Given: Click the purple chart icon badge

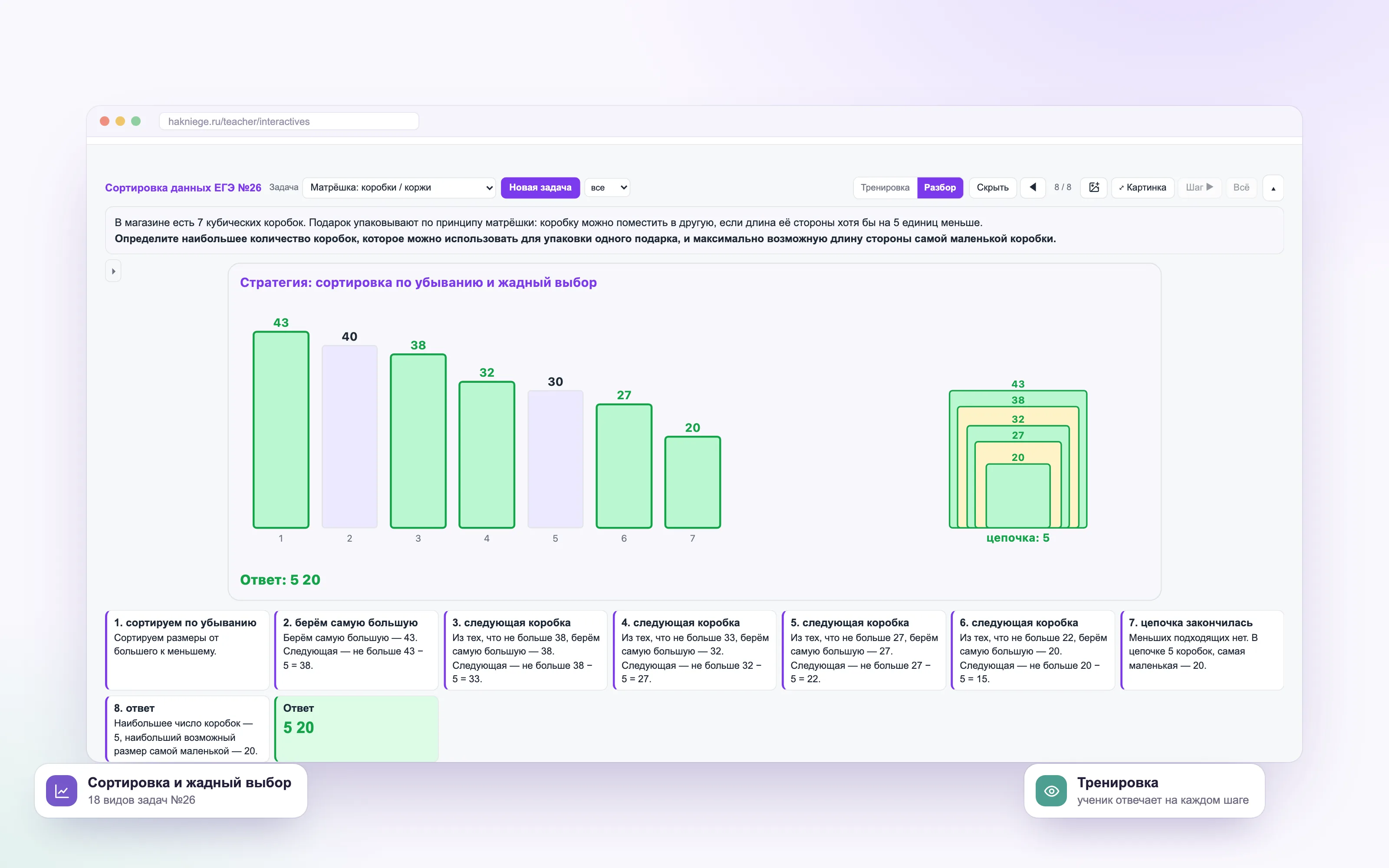Looking at the screenshot, I should coord(61,790).
